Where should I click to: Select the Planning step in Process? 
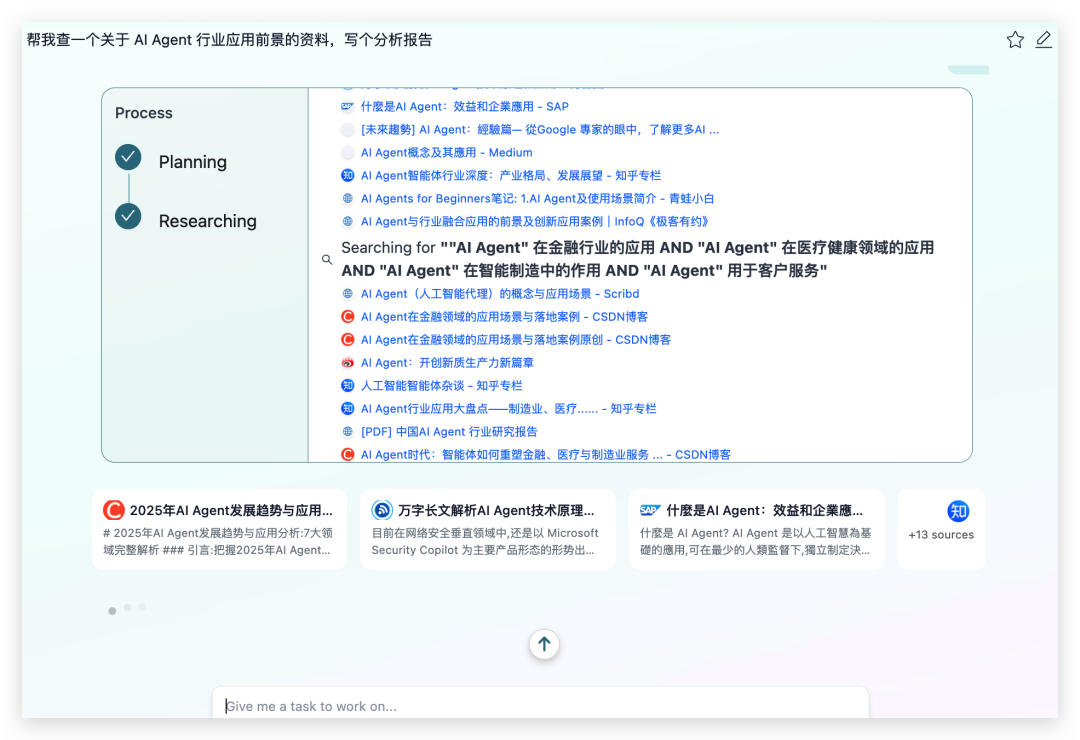coord(192,162)
